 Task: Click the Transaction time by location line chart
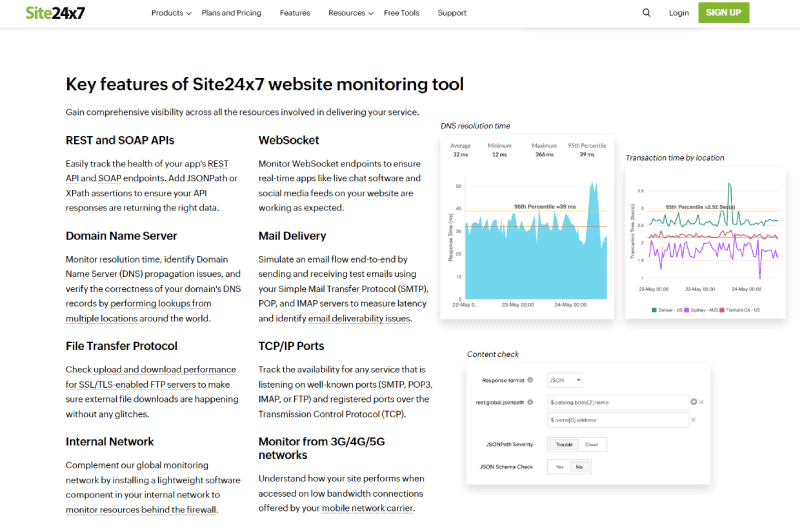pos(712,230)
